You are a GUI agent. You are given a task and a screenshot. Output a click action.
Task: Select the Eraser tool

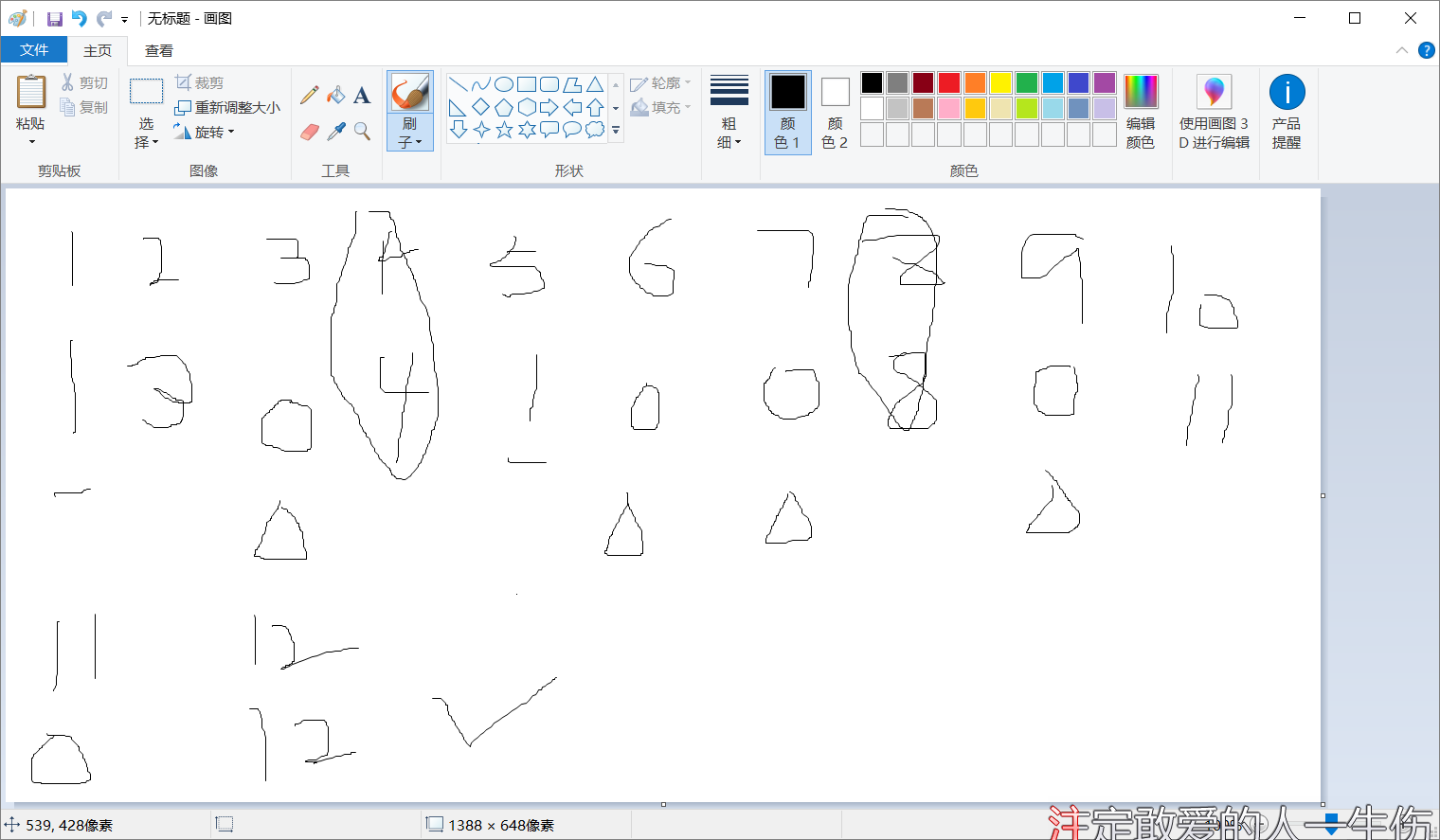[308, 132]
